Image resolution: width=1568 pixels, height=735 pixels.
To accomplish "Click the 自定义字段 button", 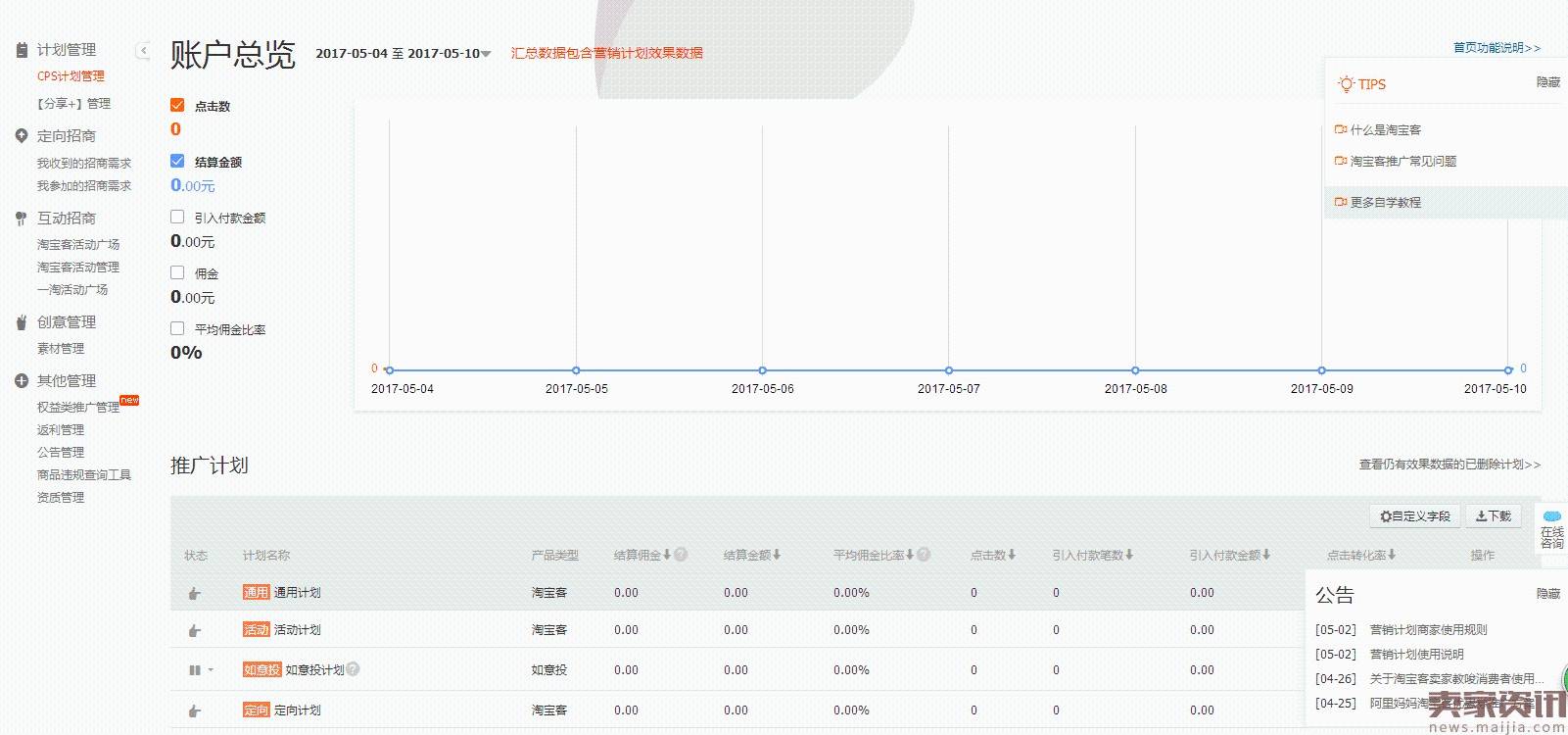I will (1415, 516).
